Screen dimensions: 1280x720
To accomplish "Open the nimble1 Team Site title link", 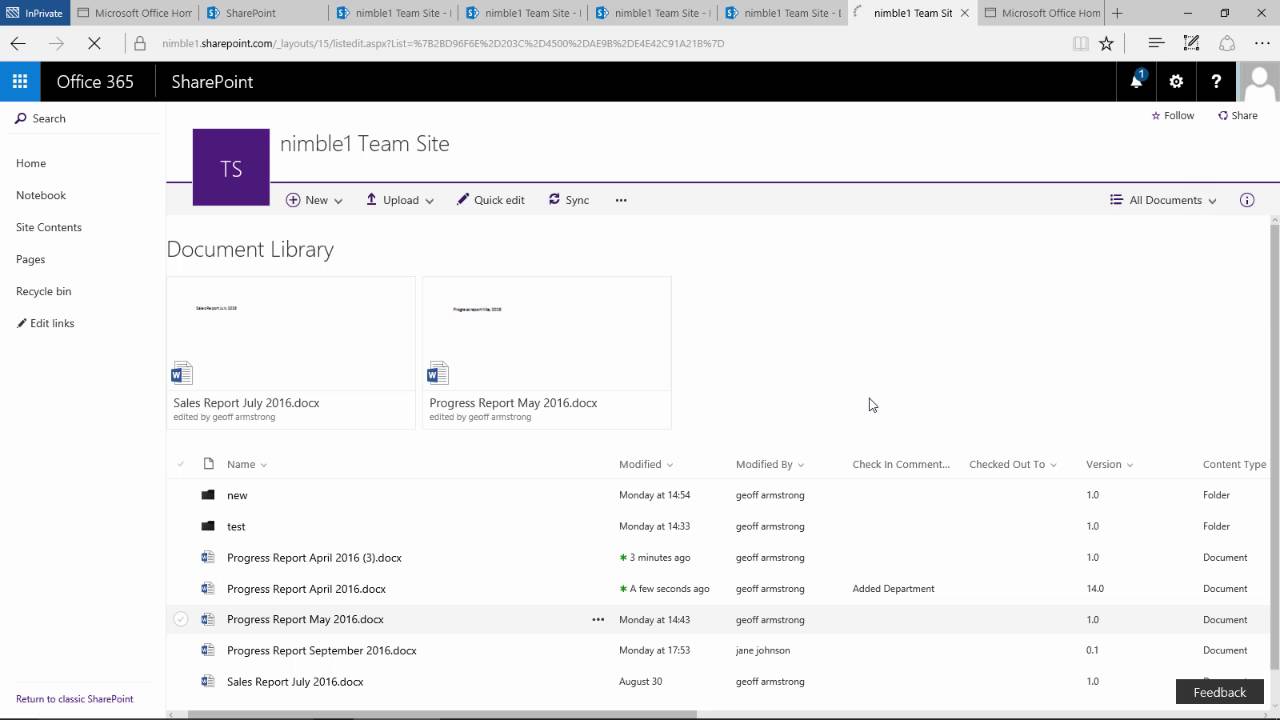I will (x=365, y=143).
